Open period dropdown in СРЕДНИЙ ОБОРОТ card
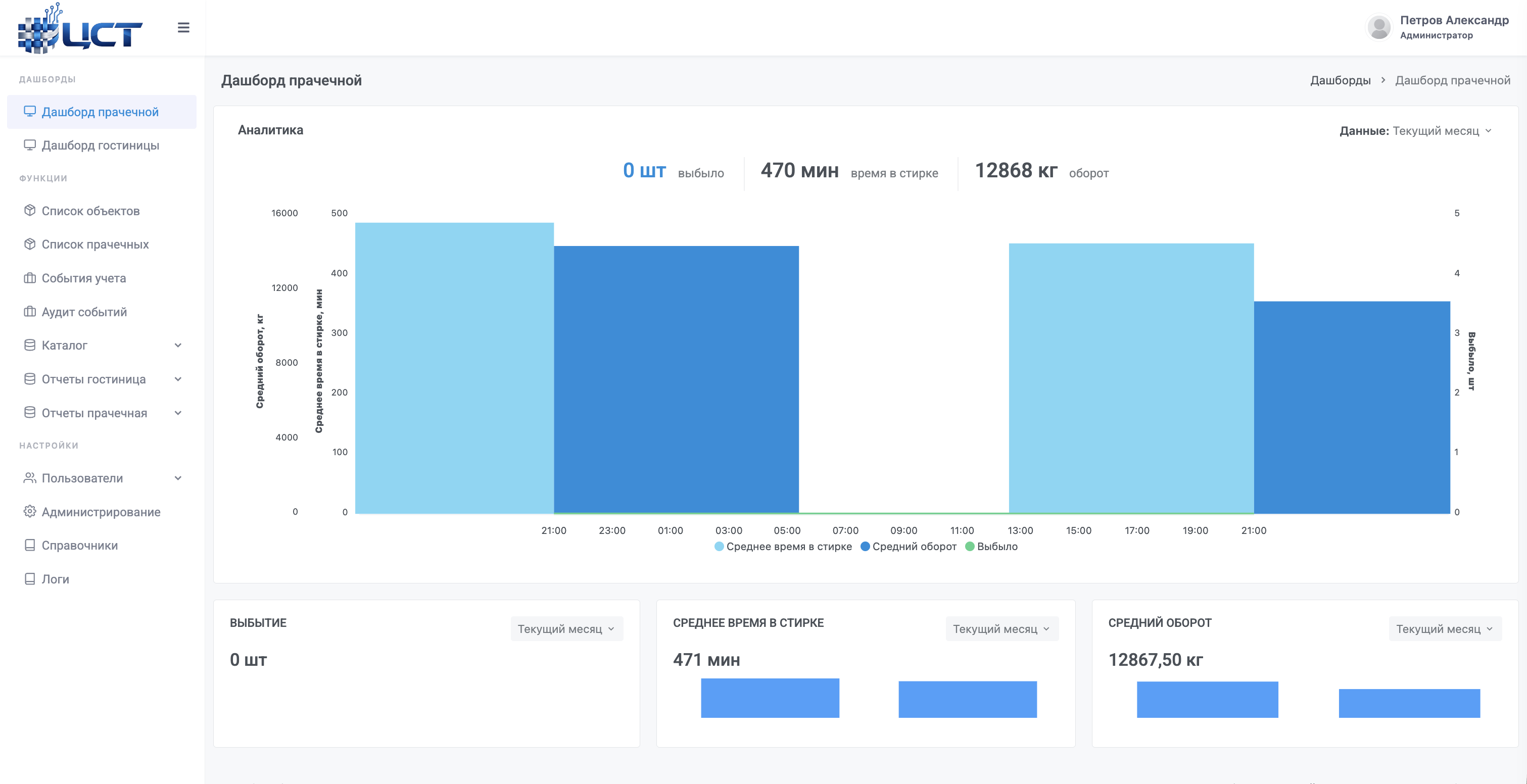Image resolution: width=1527 pixels, height=784 pixels. (x=1445, y=629)
